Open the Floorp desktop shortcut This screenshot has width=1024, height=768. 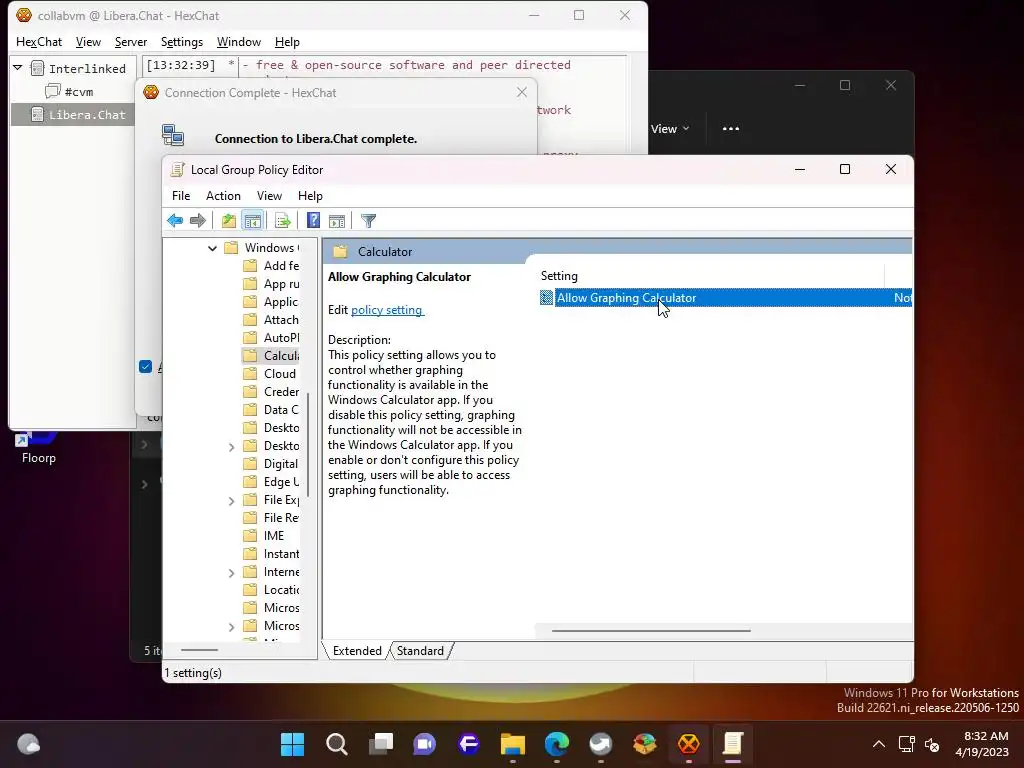point(37,448)
